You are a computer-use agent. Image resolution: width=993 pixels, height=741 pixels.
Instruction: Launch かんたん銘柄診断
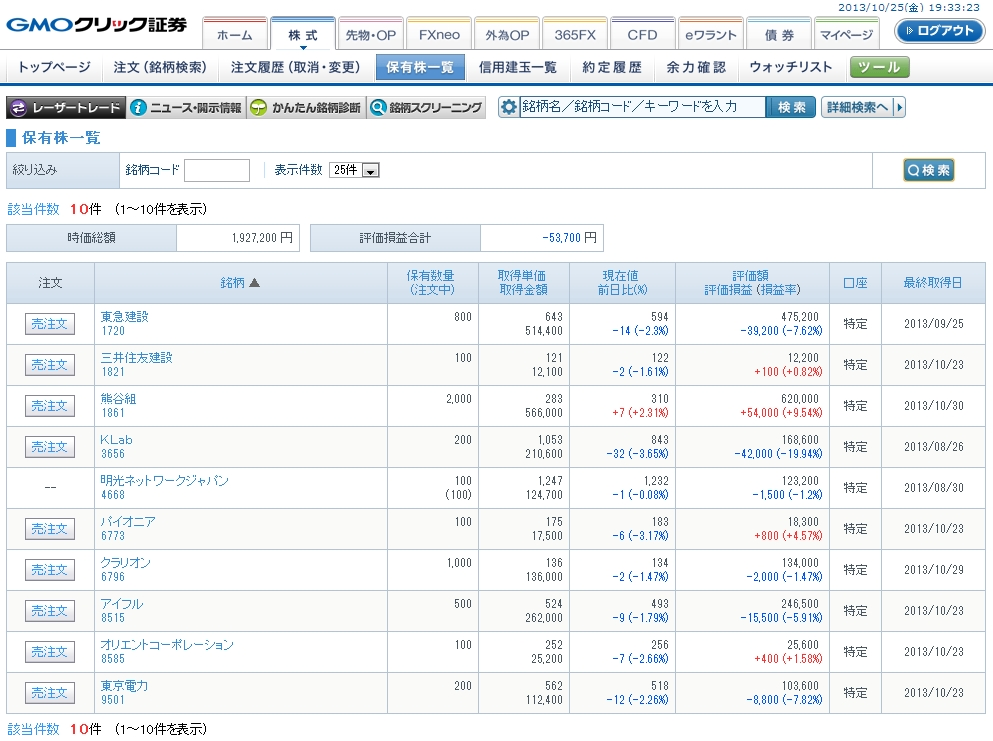click(x=305, y=108)
